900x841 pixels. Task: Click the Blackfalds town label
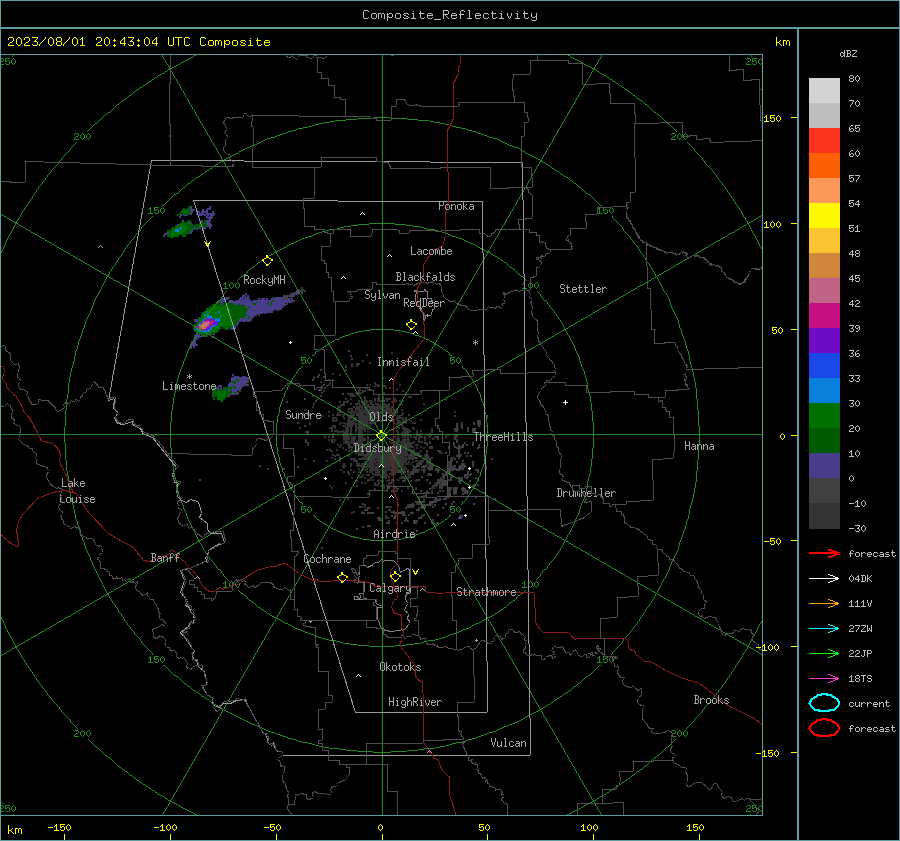point(425,277)
